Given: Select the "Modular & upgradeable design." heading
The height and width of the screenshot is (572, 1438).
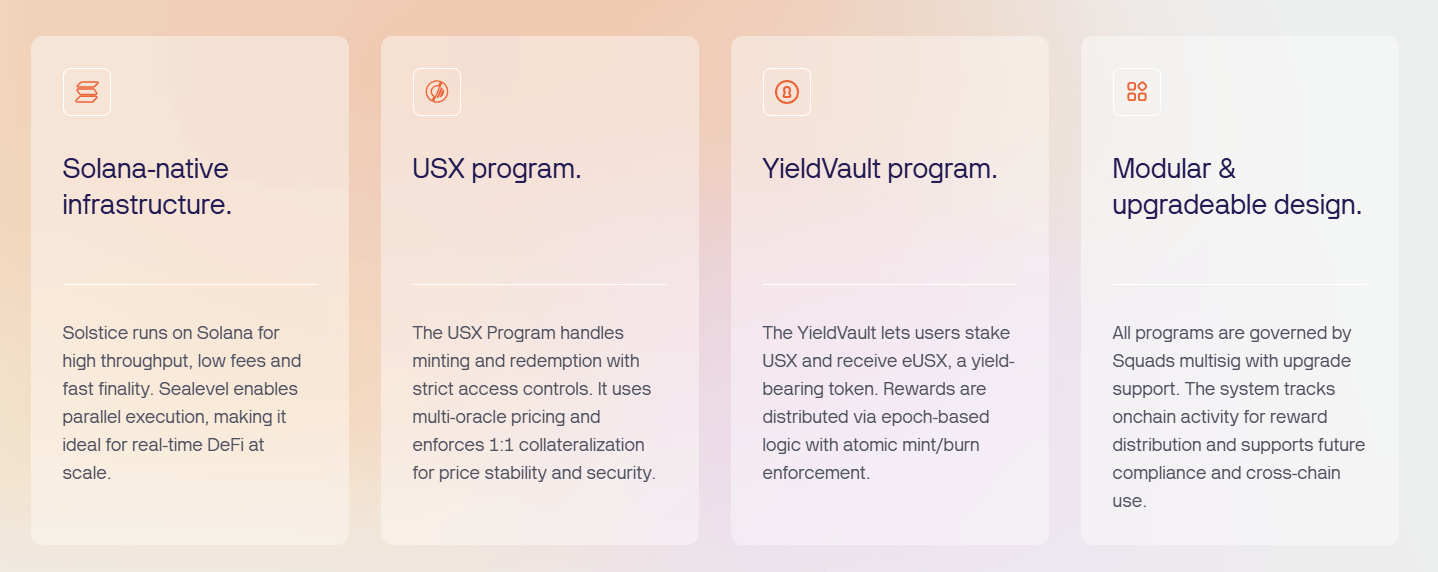Looking at the screenshot, I should pyautogui.click(x=1236, y=187).
